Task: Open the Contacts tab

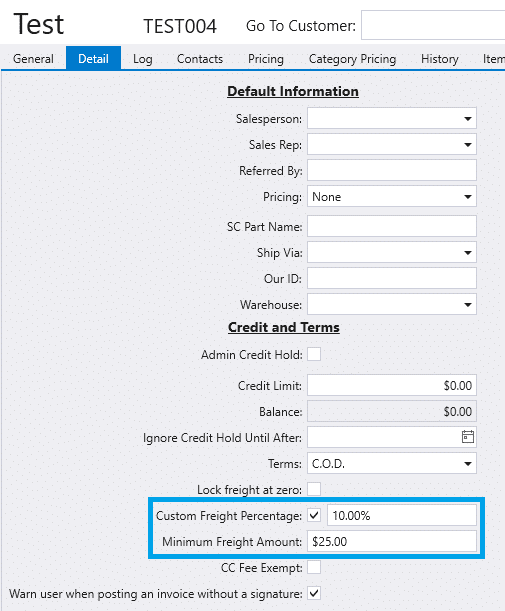Action: point(200,58)
